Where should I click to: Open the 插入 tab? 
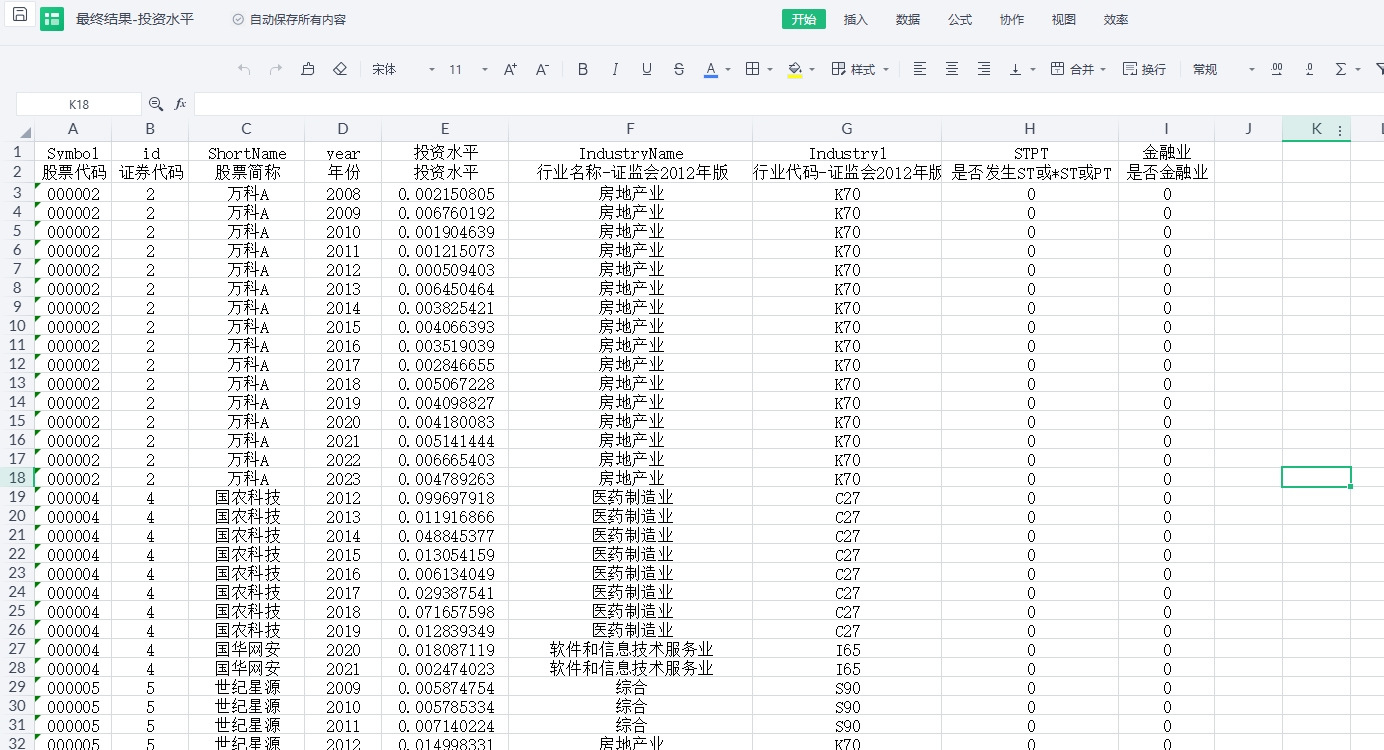856,19
